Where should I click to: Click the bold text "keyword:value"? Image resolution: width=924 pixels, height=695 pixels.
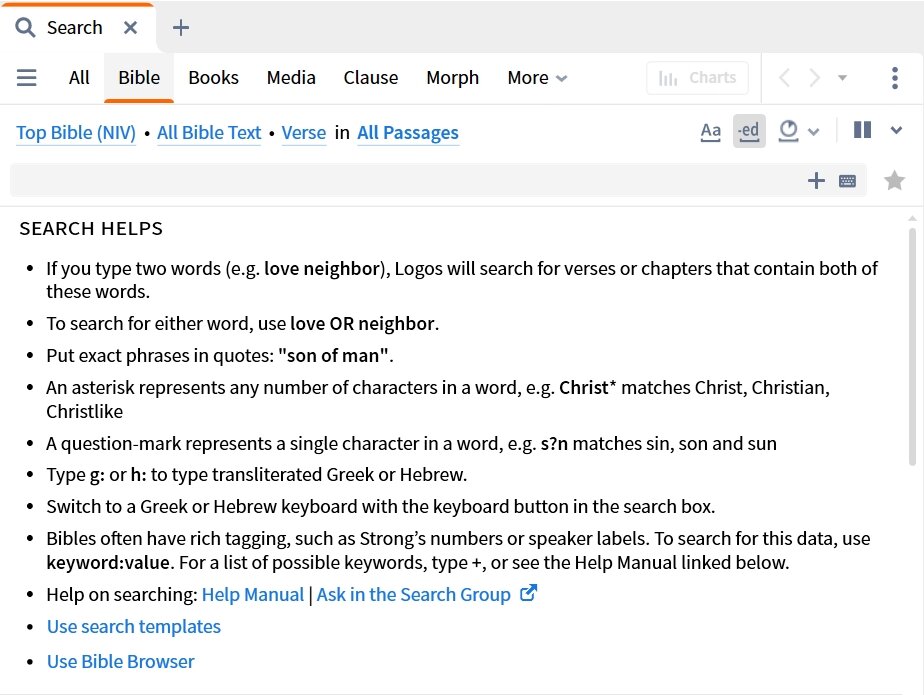click(x=108, y=563)
